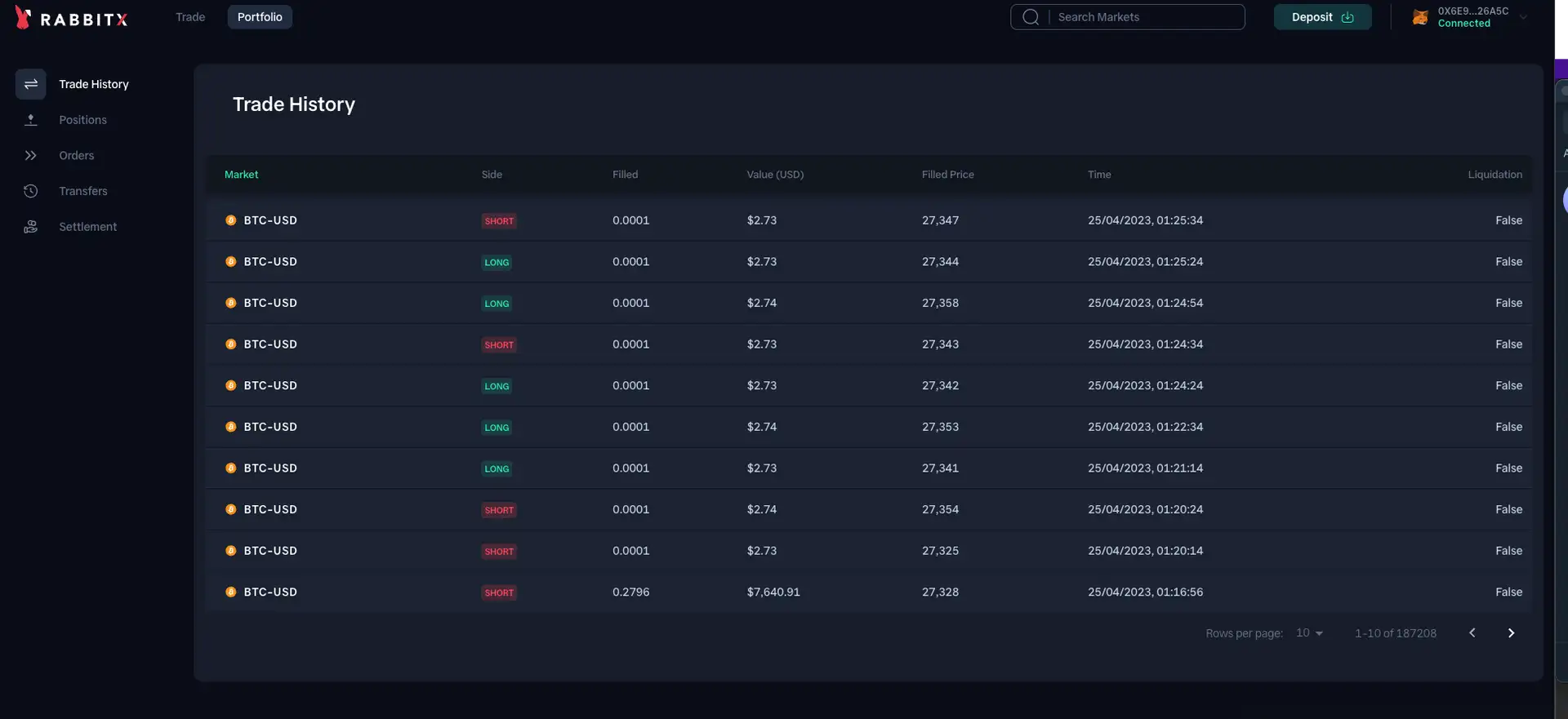Switch to the Trade tab
The height and width of the screenshot is (719, 1568).
[190, 17]
